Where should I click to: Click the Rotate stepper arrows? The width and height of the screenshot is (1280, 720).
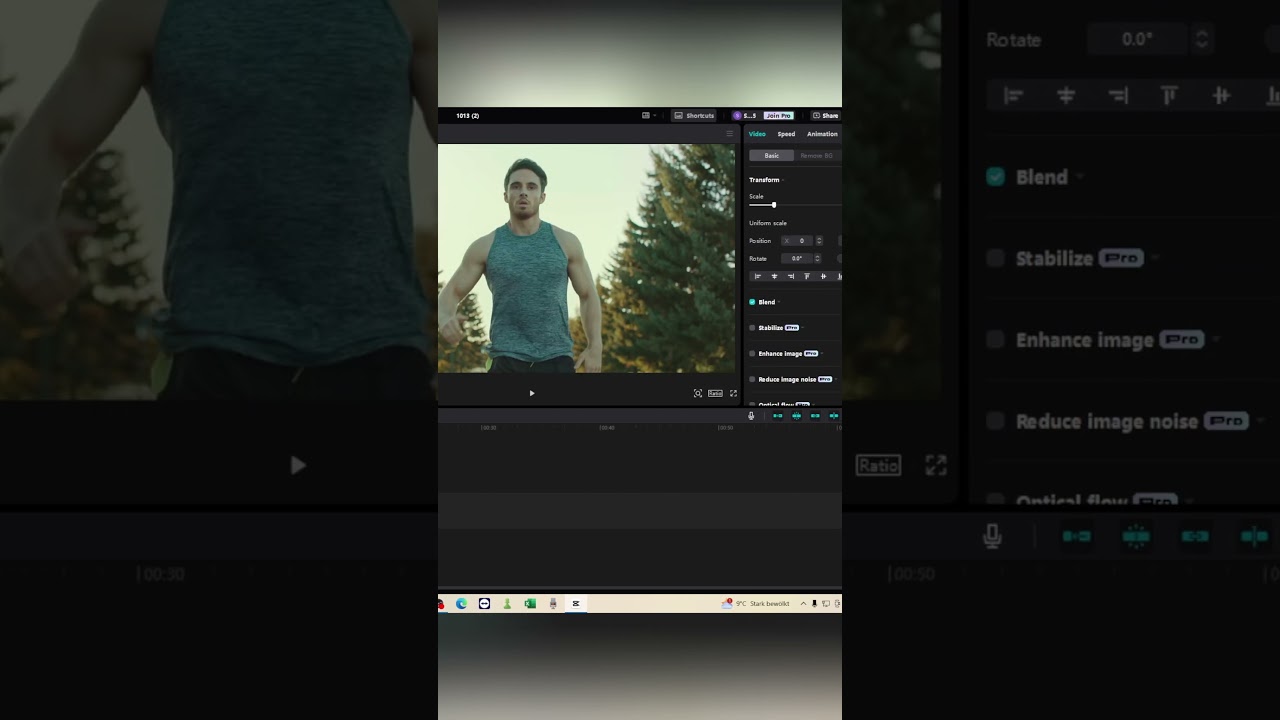(817, 259)
